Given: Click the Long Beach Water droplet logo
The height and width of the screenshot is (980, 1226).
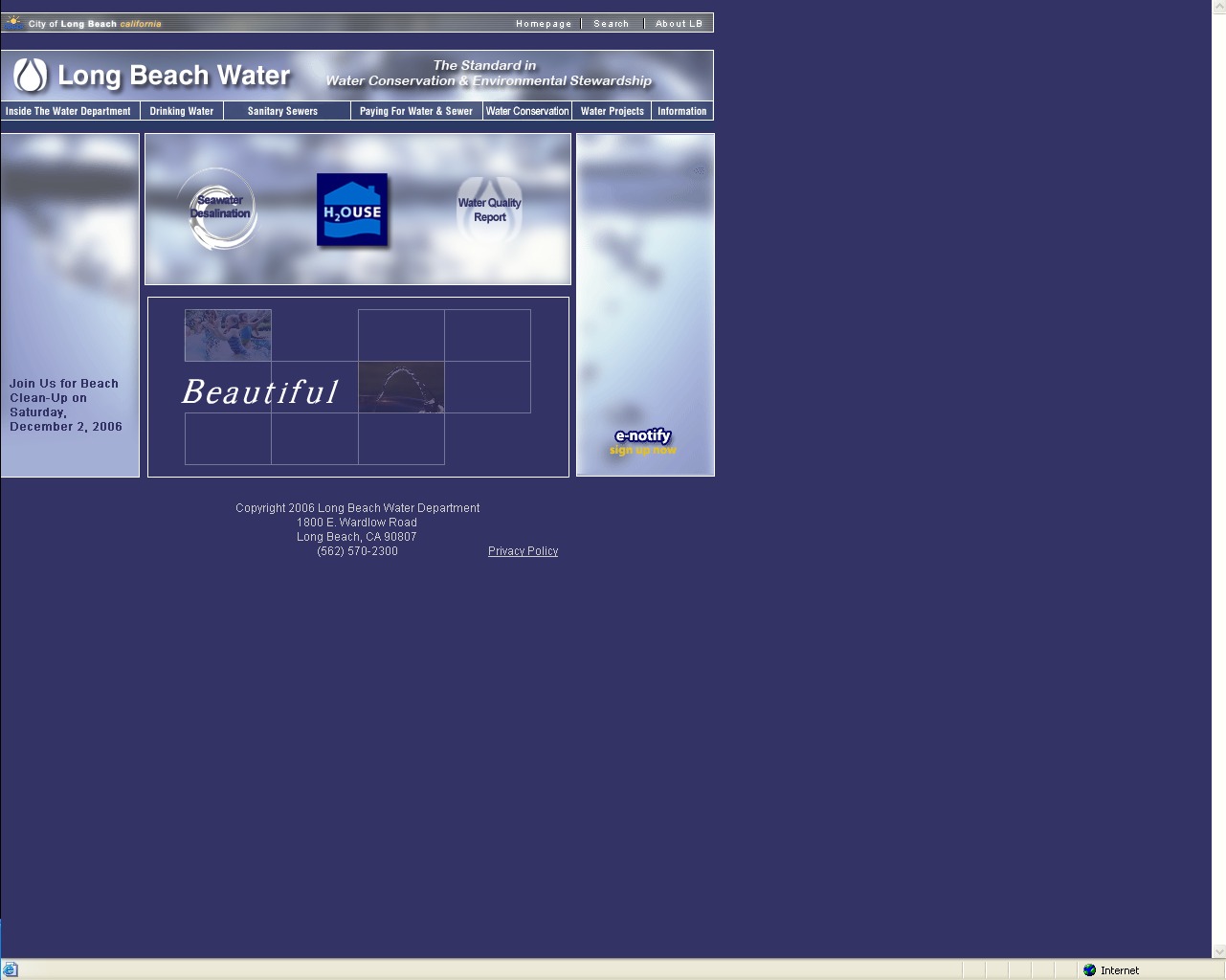Looking at the screenshot, I should click(31, 76).
